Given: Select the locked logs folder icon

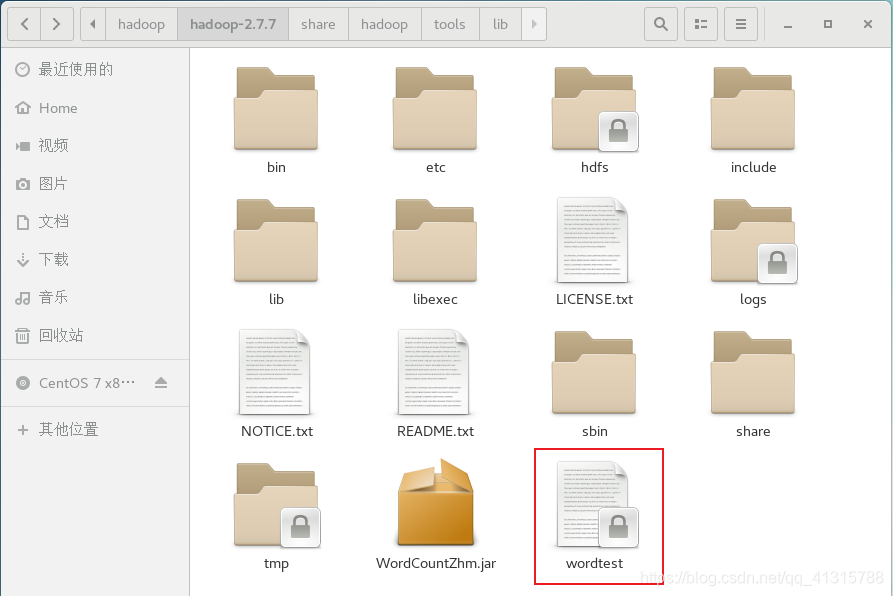Looking at the screenshot, I should pos(753,241).
